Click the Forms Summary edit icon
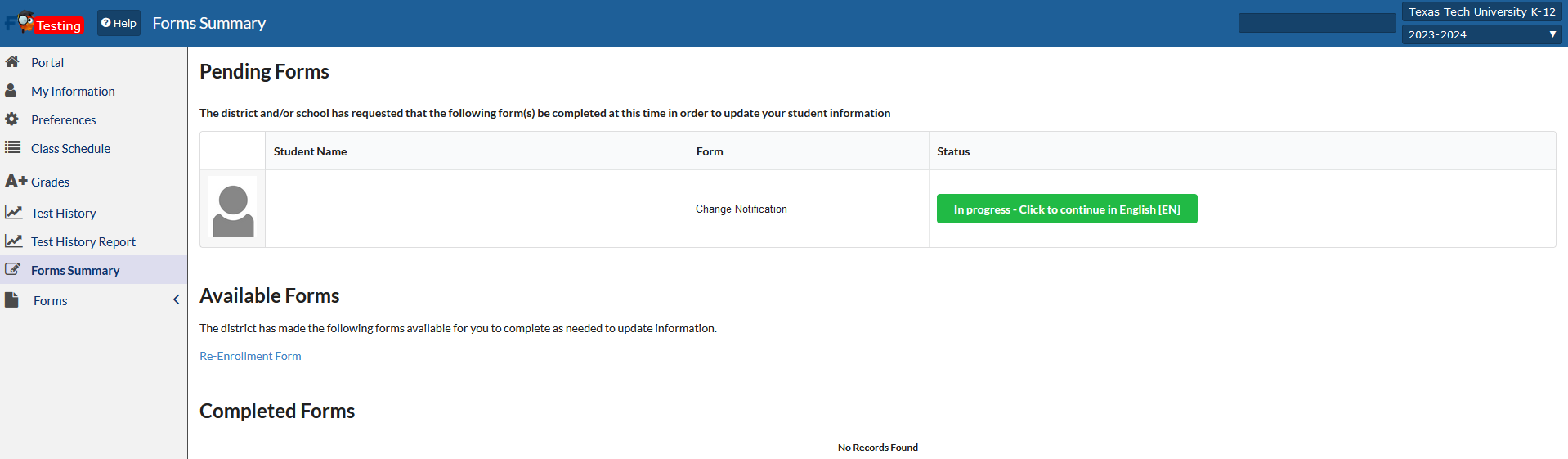The image size is (1568, 459). click(x=13, y=269)
